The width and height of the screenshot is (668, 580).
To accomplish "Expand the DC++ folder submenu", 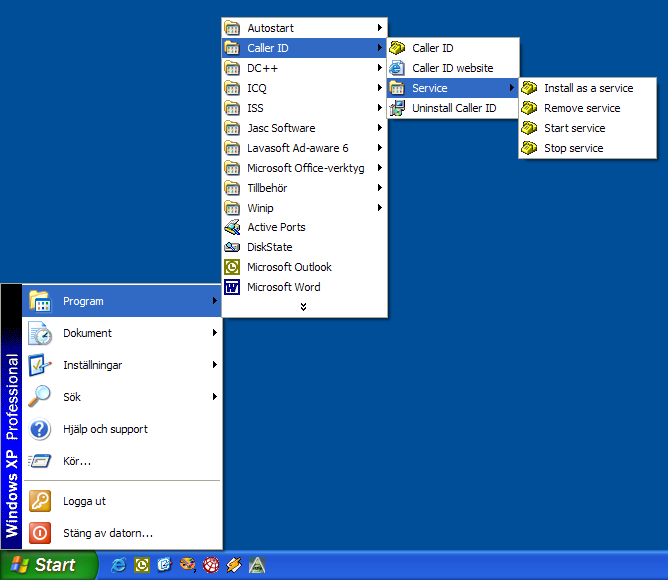I will pos(304,68).
